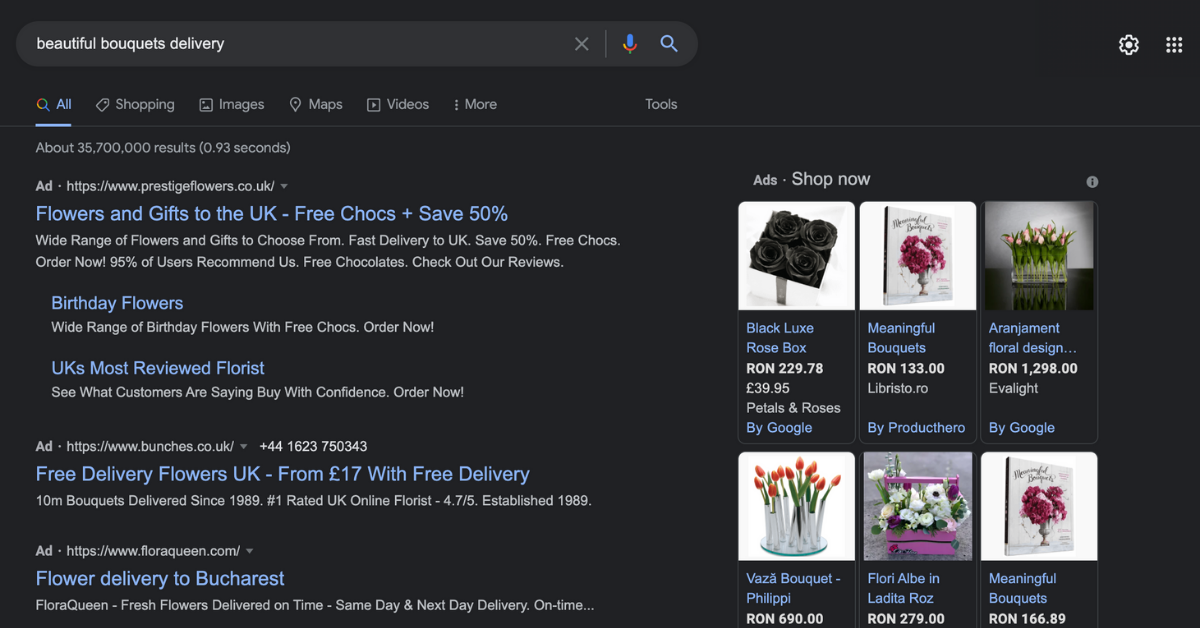
Task: Switch to the Images tab
Action: [x=232, y=105]
